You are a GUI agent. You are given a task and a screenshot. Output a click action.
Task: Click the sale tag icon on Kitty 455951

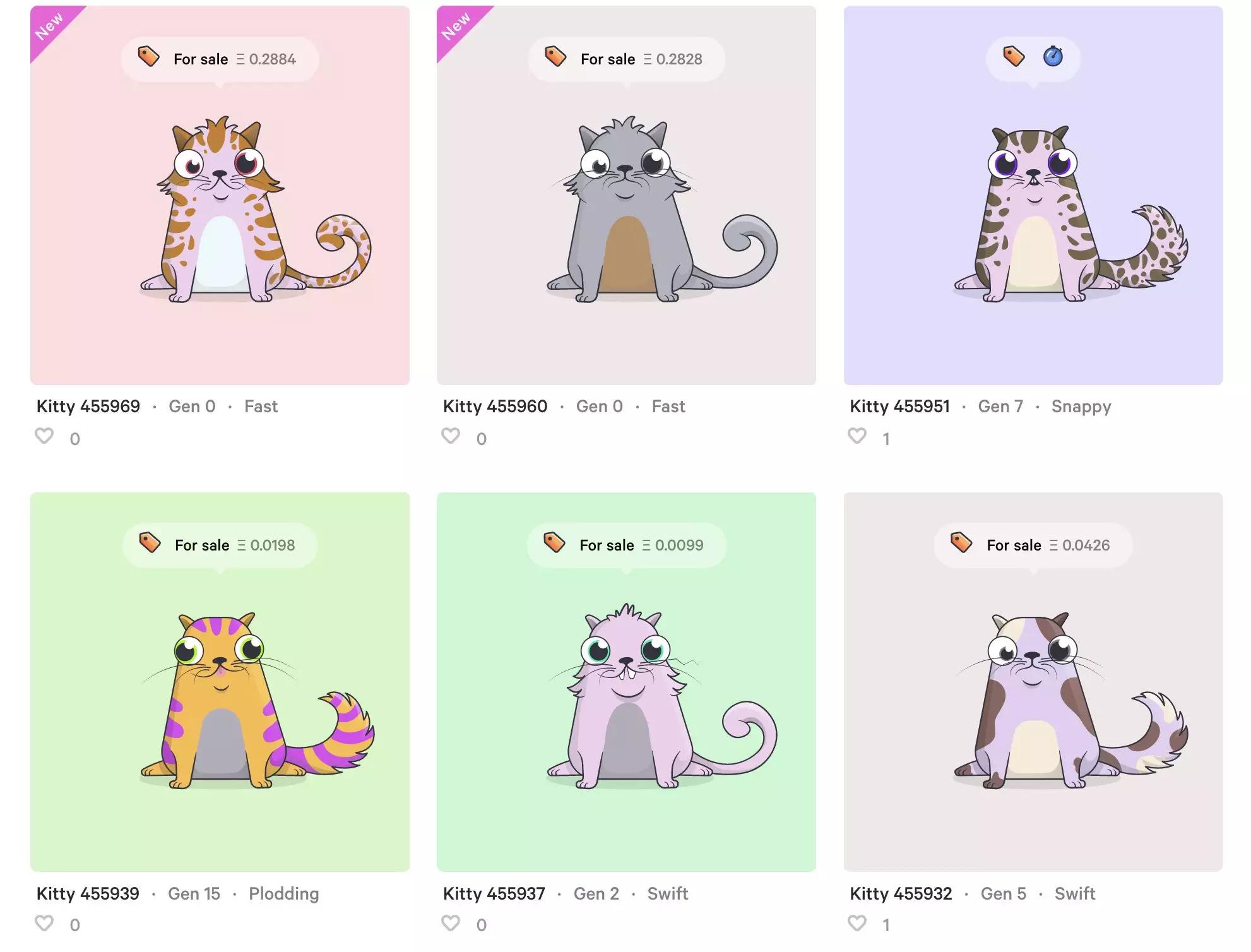pos(1014,56)
